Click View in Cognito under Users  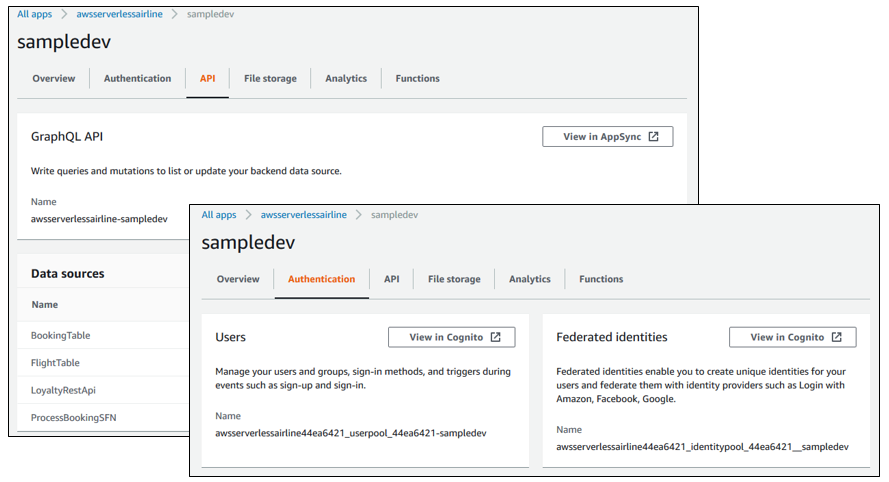[452, 337]
